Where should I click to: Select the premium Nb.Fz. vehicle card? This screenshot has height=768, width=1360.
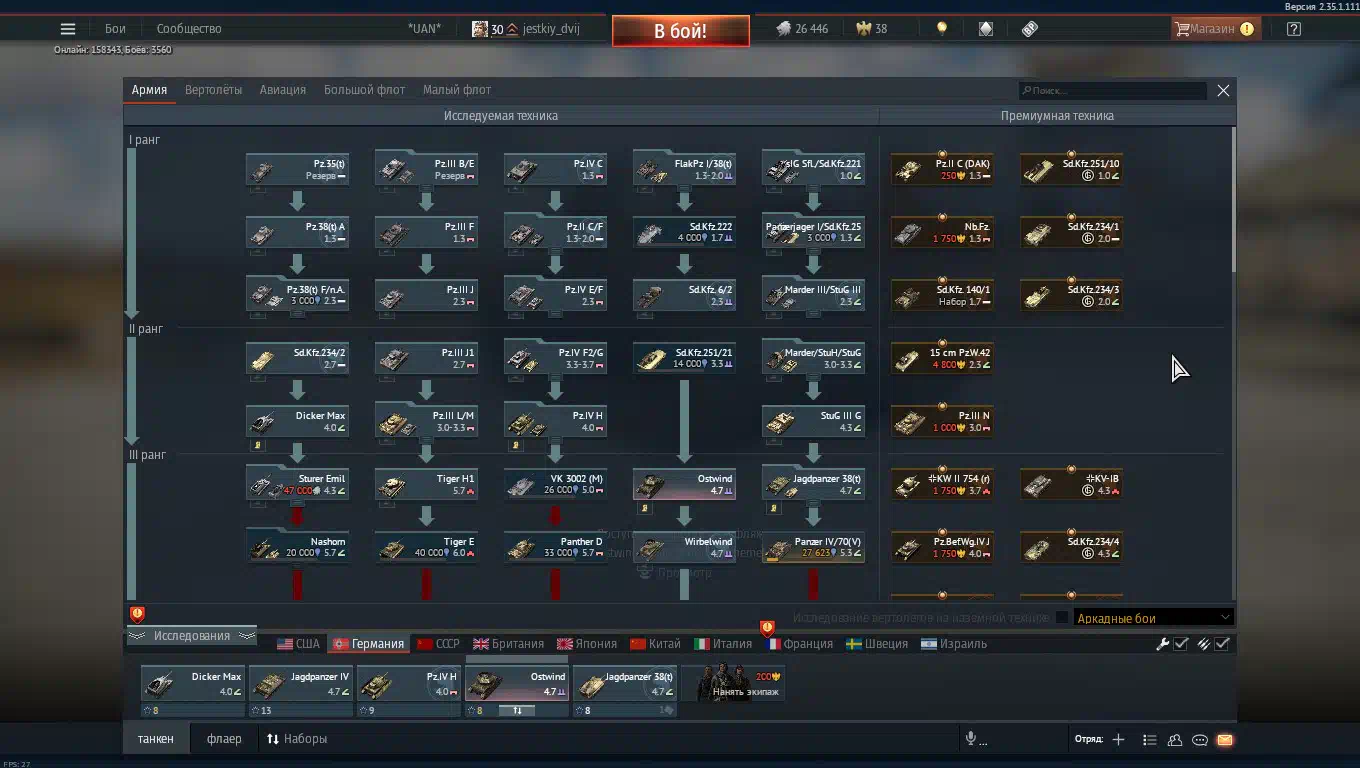(942, 233)
